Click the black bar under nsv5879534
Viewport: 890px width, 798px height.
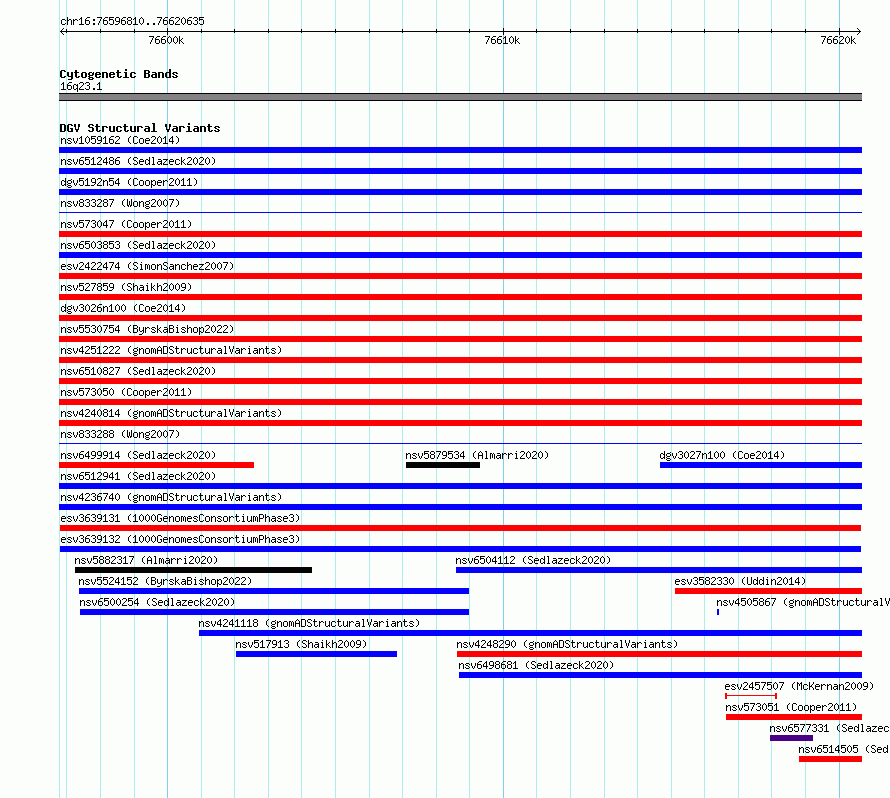(x=443, y=465)
